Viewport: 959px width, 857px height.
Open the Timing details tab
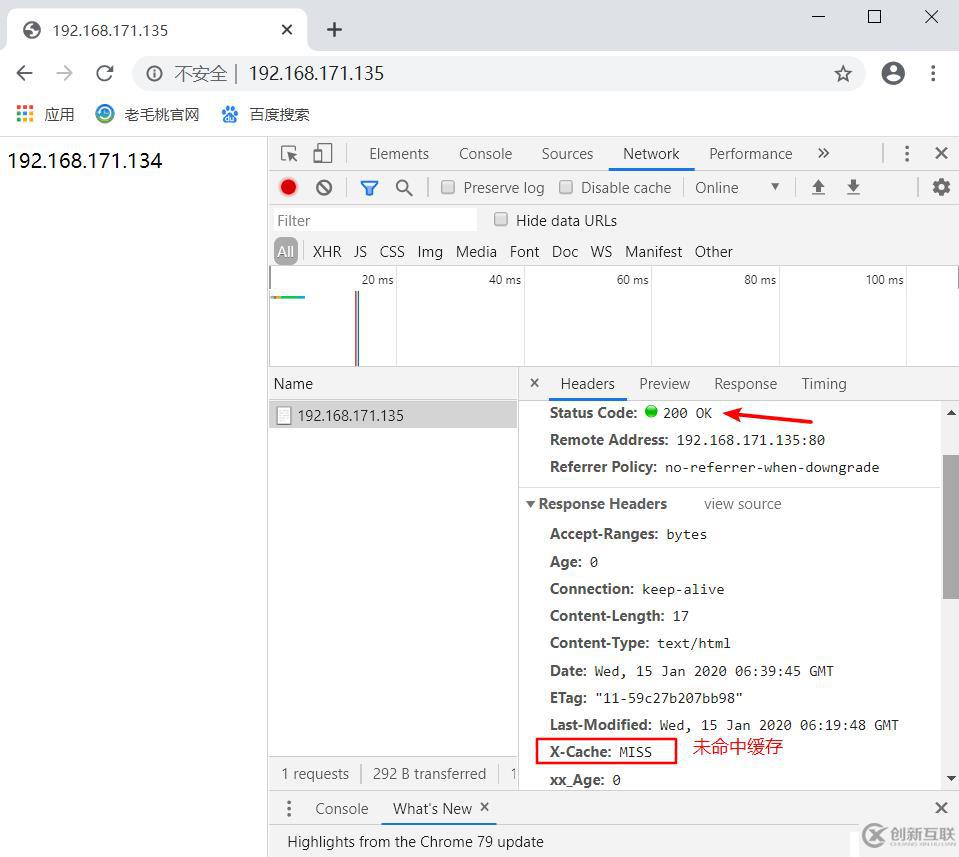pyautogui.click(x=823, y=384)
